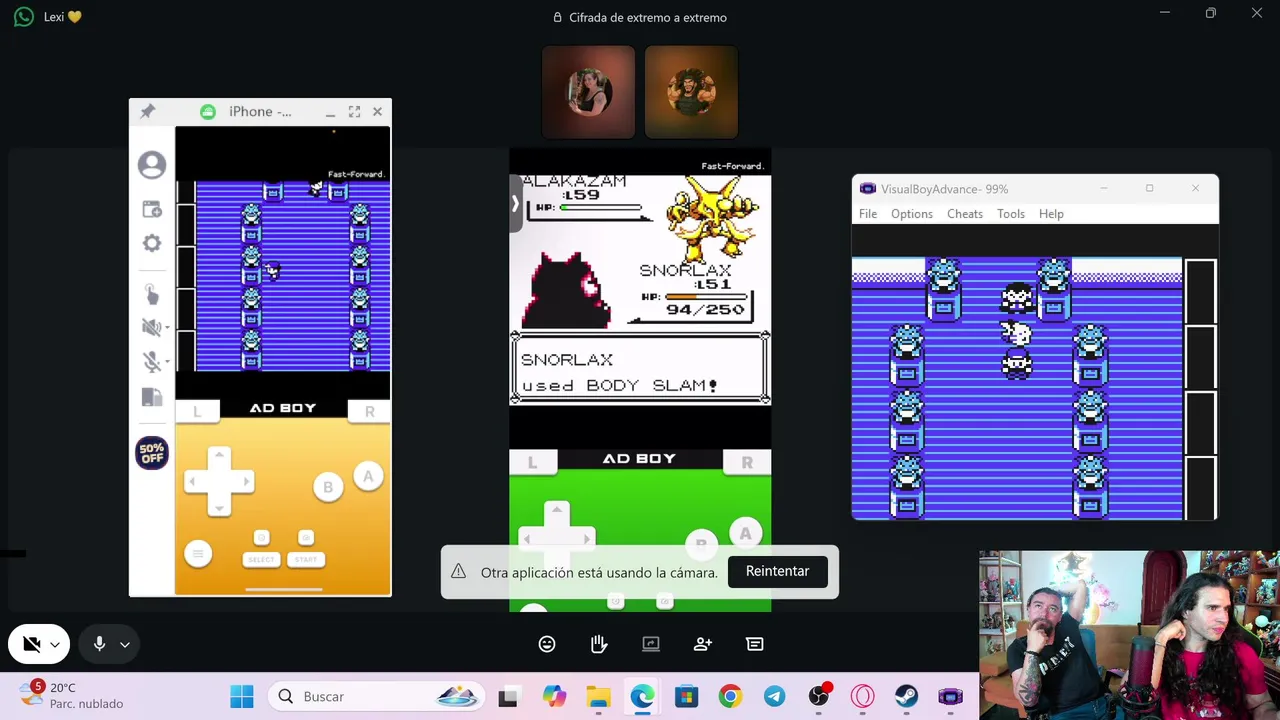The width and height of the screenshot is (1280, 720).
Task: Tap the A button on yellow emulator
Action: pyautogui.click(x=368, y=477)
